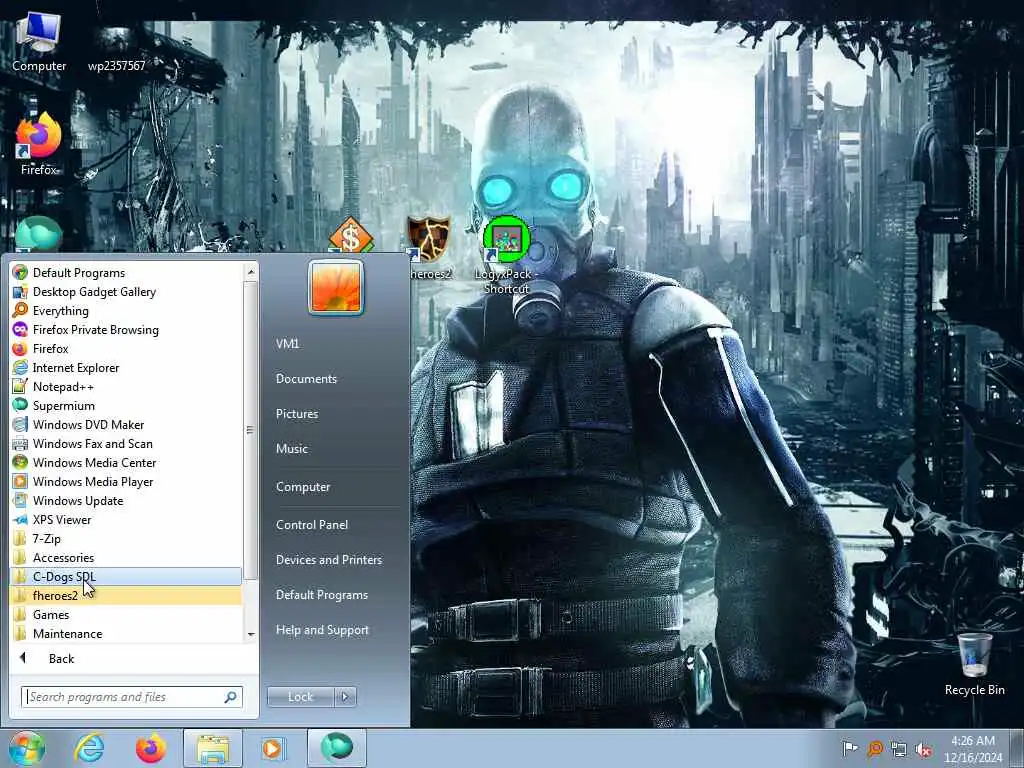The width and height of the screenshot is (1024, 768).
Task: Expand the Maintenance folder
Action: [x=126, y=633]
